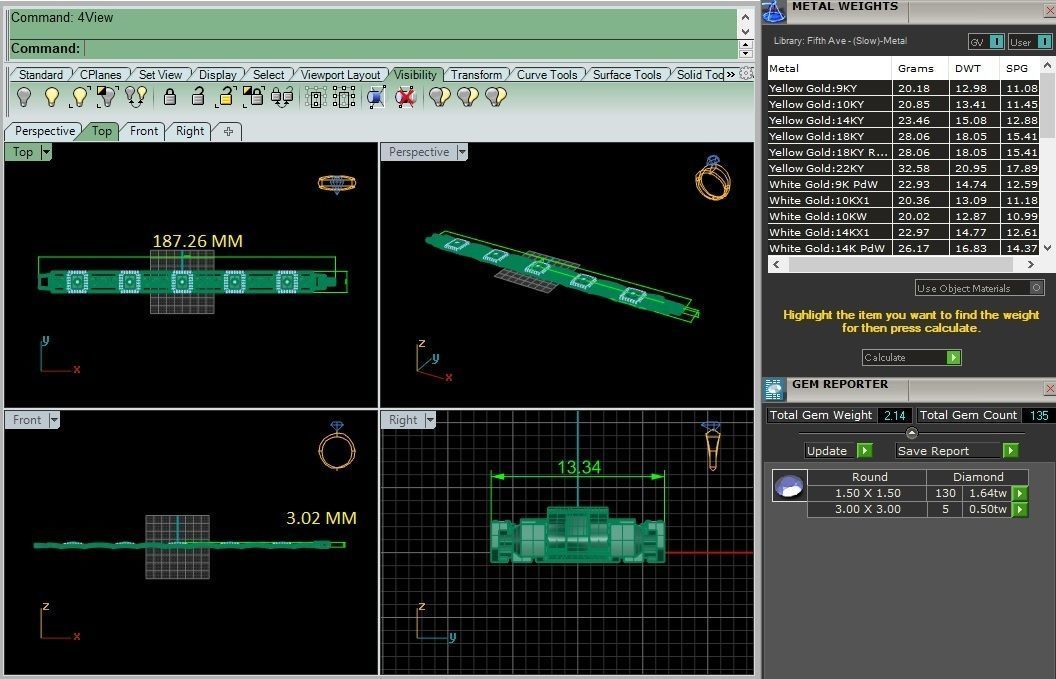Click the Swap Hidden and Visible icon
The height and width of the screenshot is (679, 1056).
(135, 97)
